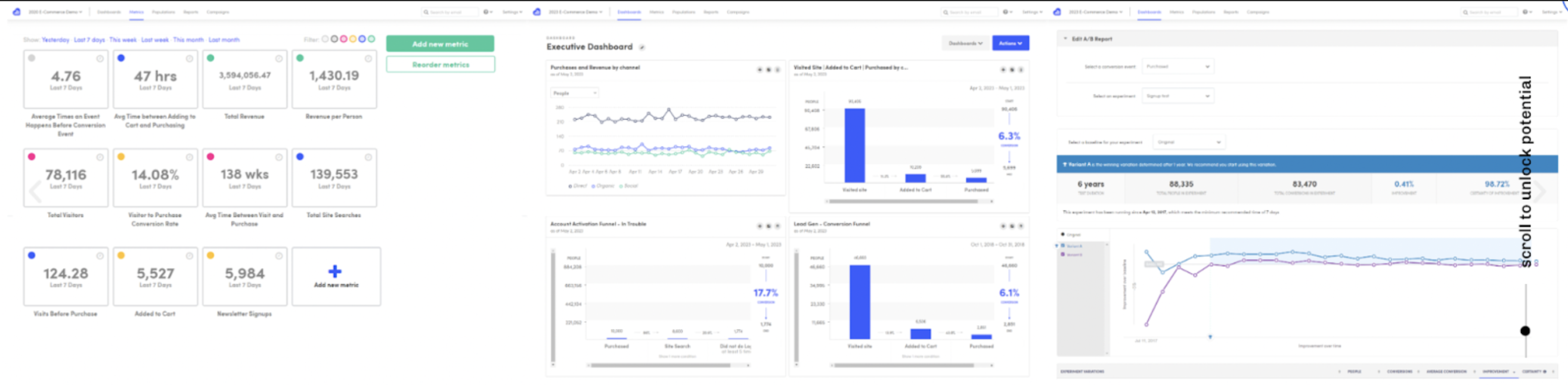1568x385 pixels.
Task: Click the clock icon on Total Revenue card
Action: click(279, 58)
